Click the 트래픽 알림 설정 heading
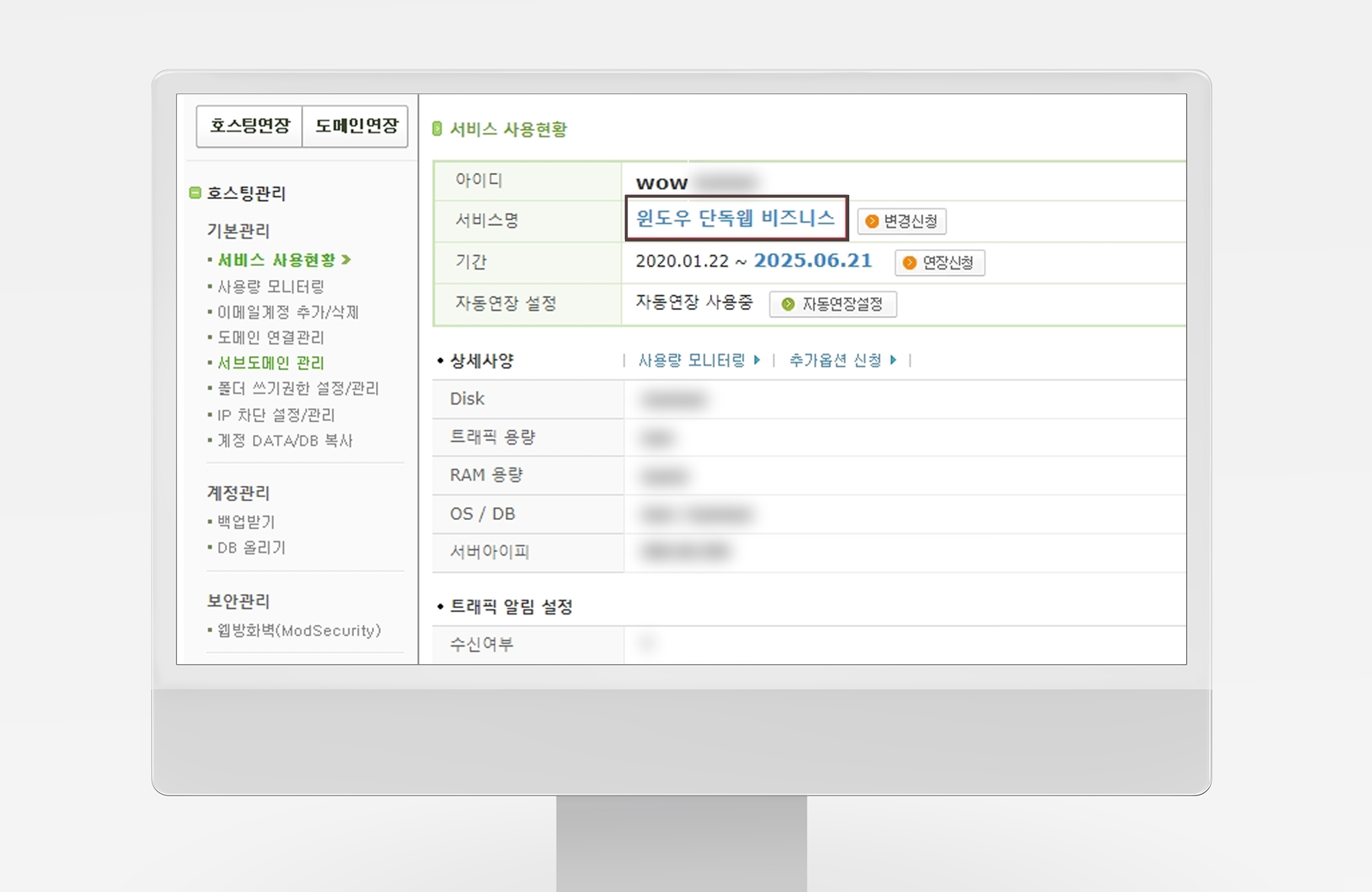The image size is (1372, 892). click(x=511, y=607)
